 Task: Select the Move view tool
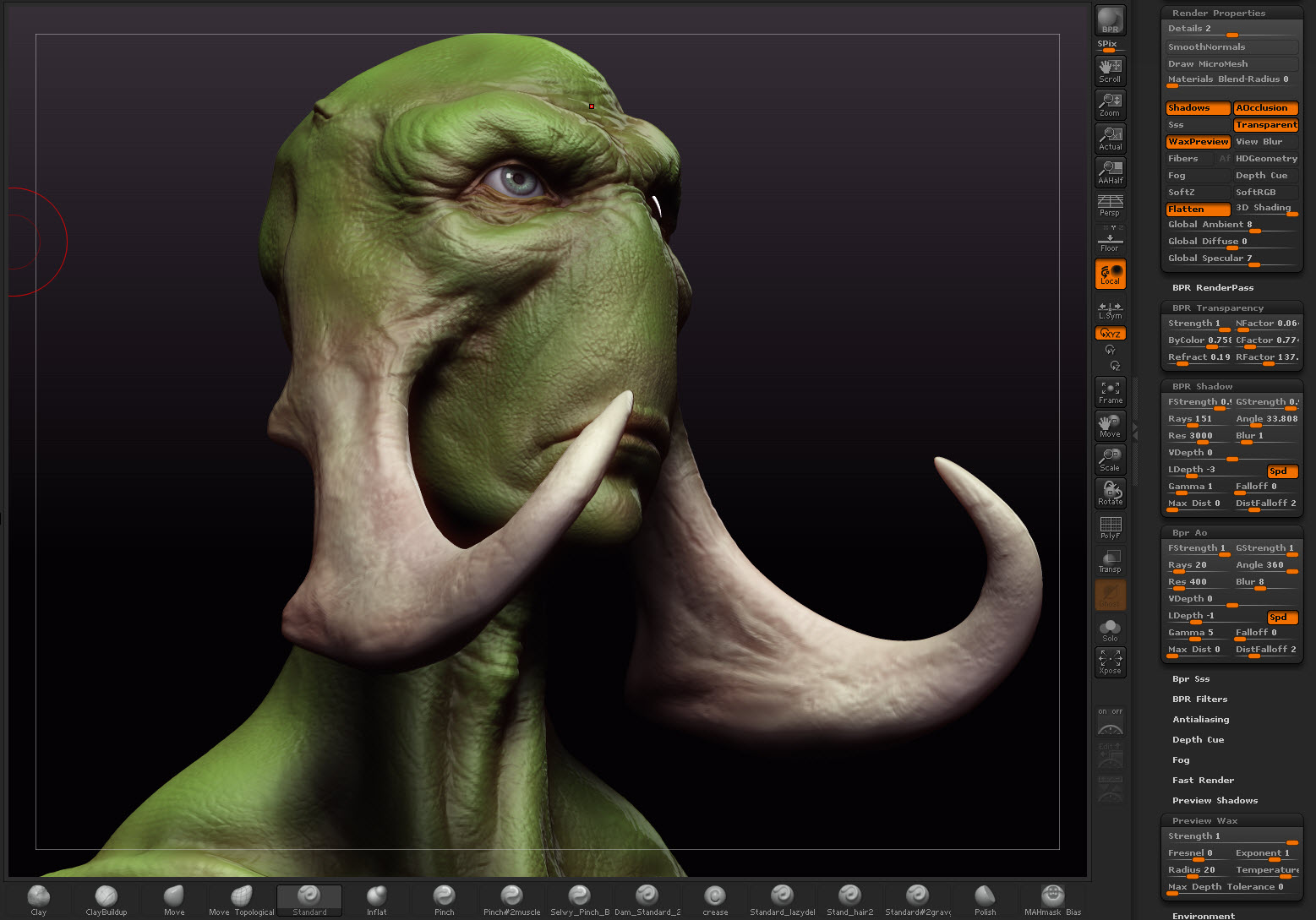click(1110, 426)
